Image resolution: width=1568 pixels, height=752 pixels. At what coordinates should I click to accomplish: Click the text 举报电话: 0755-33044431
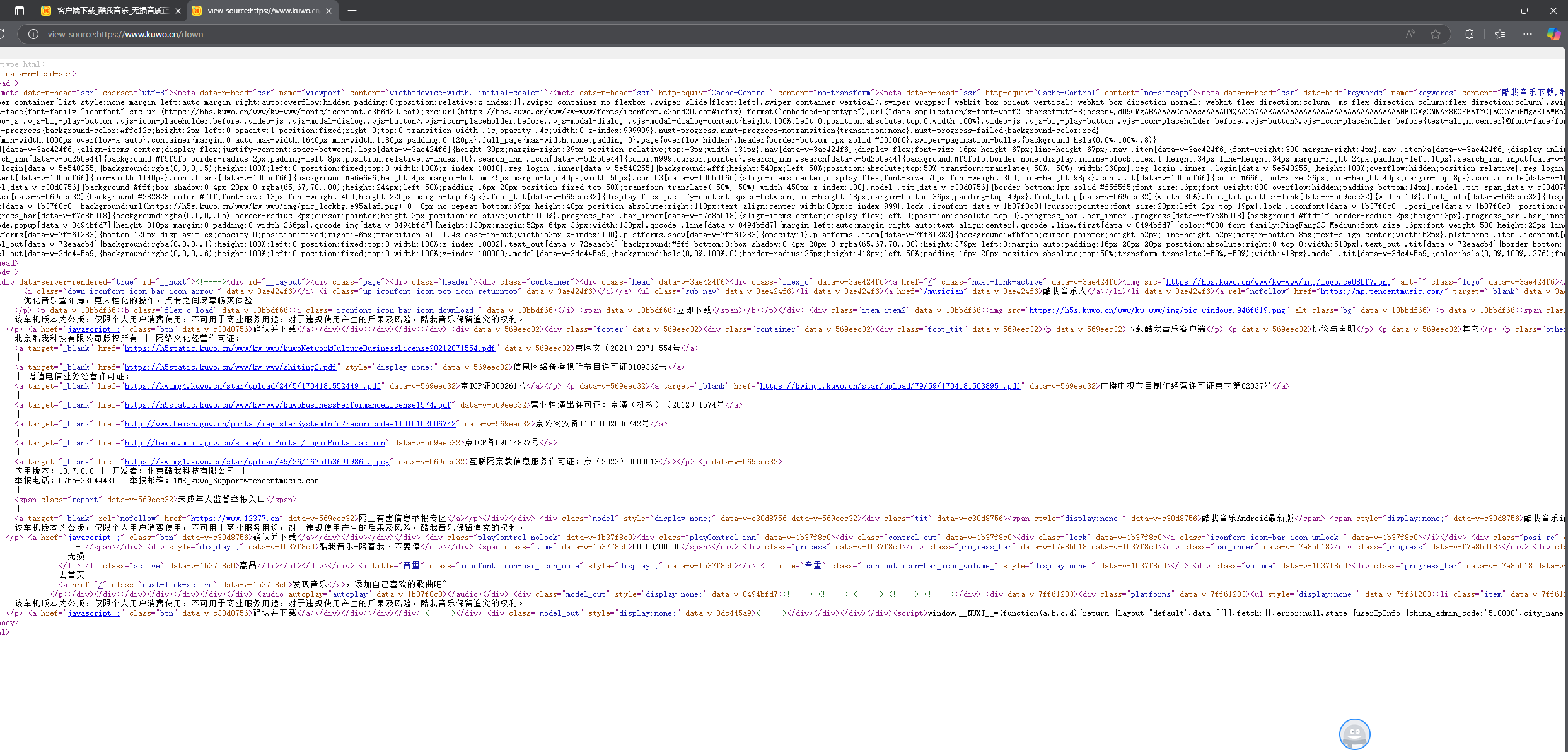(66, 481)
